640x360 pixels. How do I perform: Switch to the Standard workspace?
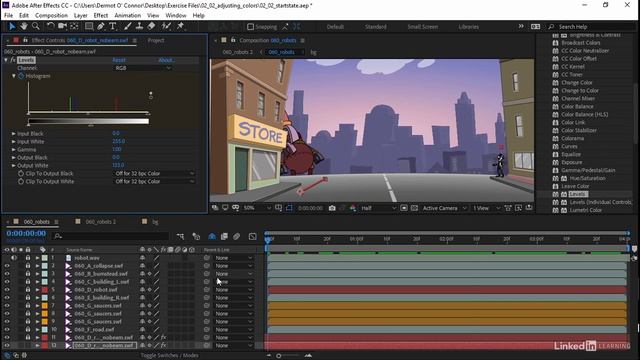pos(376,27)
